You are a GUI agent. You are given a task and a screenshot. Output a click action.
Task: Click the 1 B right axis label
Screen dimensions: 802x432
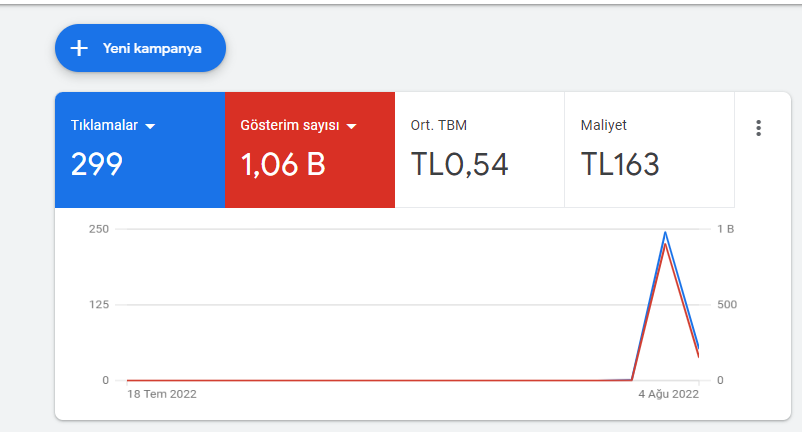[725, 229]
